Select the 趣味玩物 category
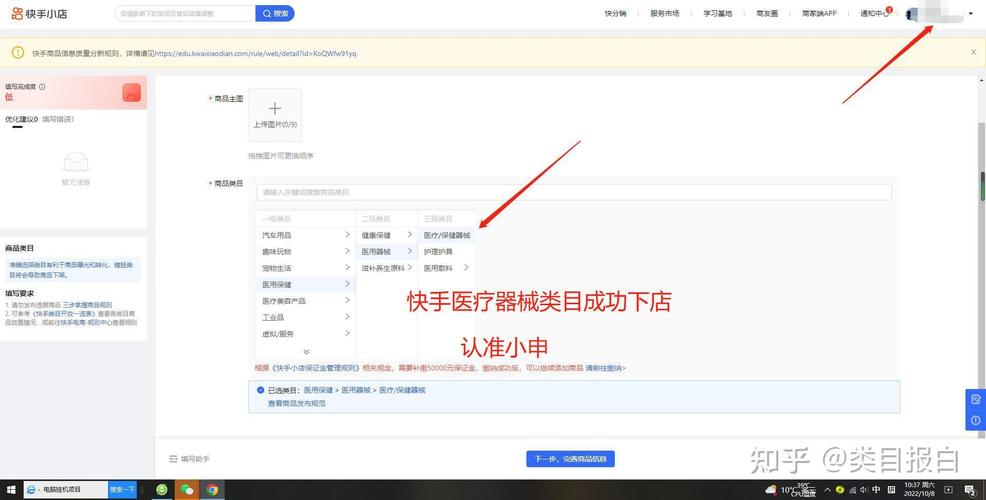Screen dimensions: 986x500 coord(277,252)
